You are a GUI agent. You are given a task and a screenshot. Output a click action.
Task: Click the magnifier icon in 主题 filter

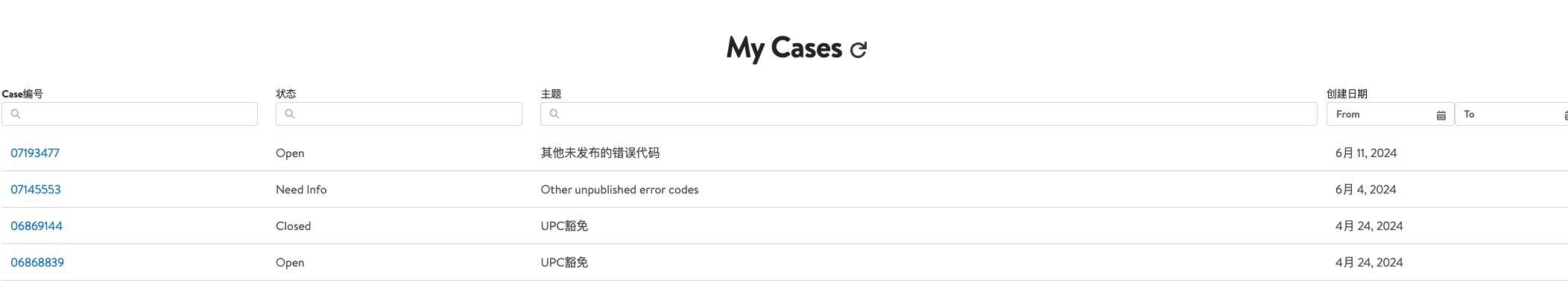coord(554,114)
